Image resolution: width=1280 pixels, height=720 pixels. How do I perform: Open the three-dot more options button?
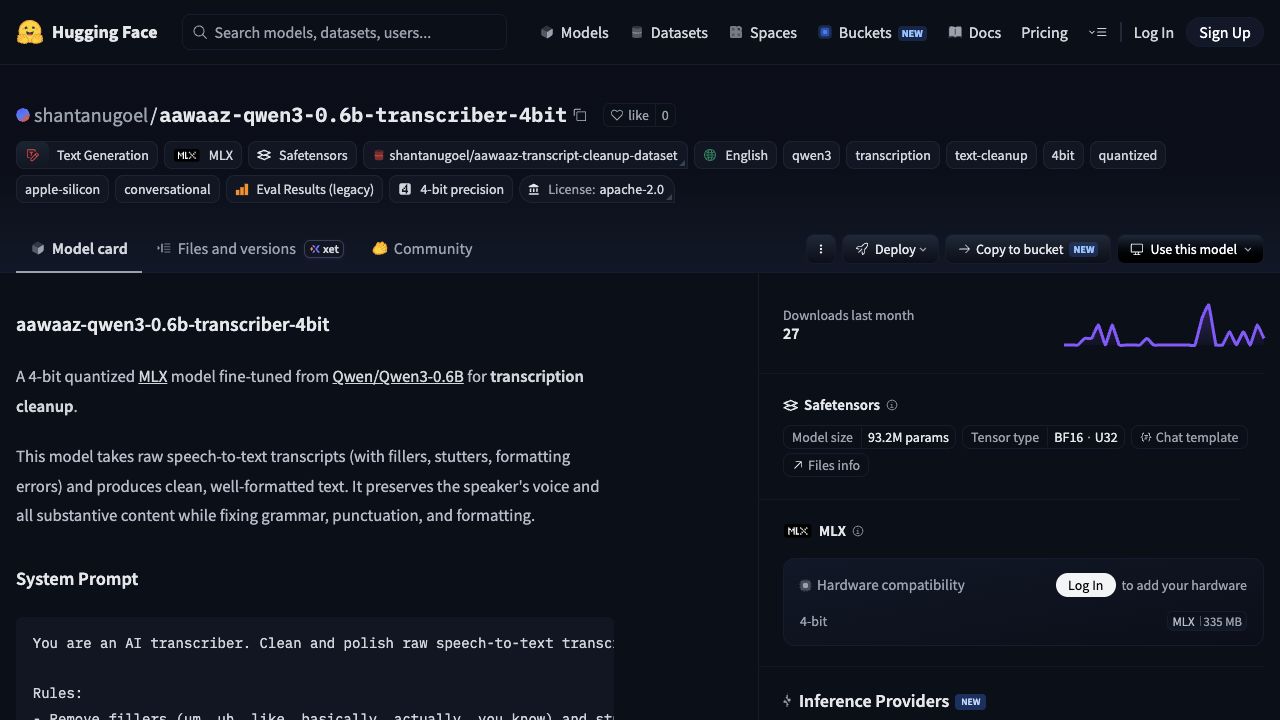(821, 249)
